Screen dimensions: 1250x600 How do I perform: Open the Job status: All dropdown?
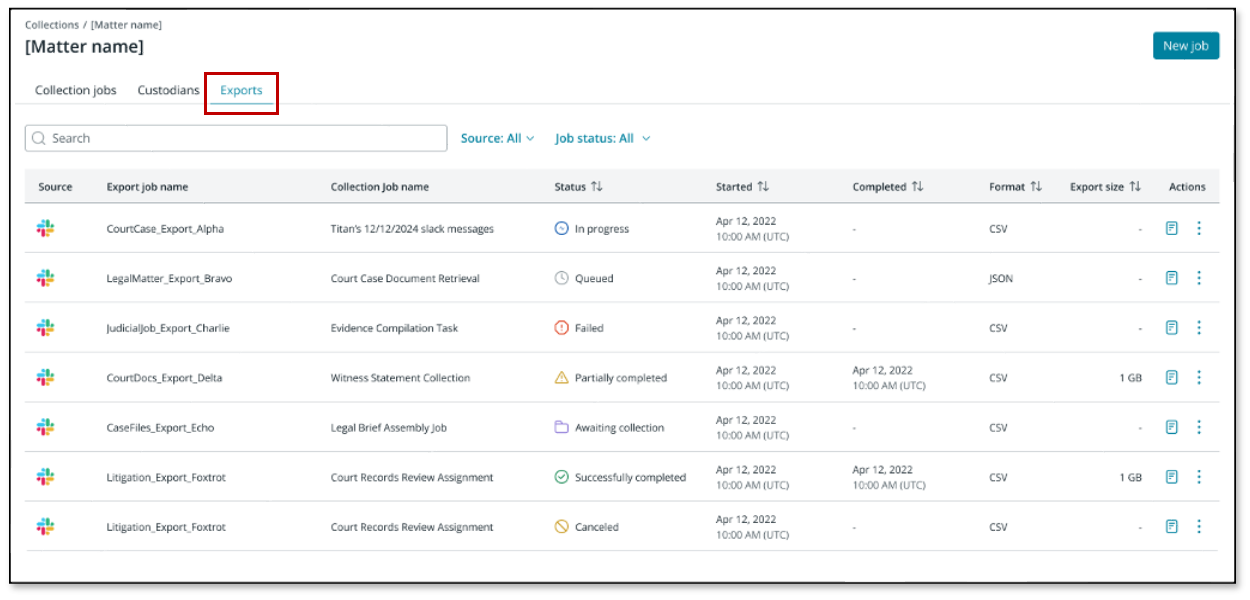602,138
